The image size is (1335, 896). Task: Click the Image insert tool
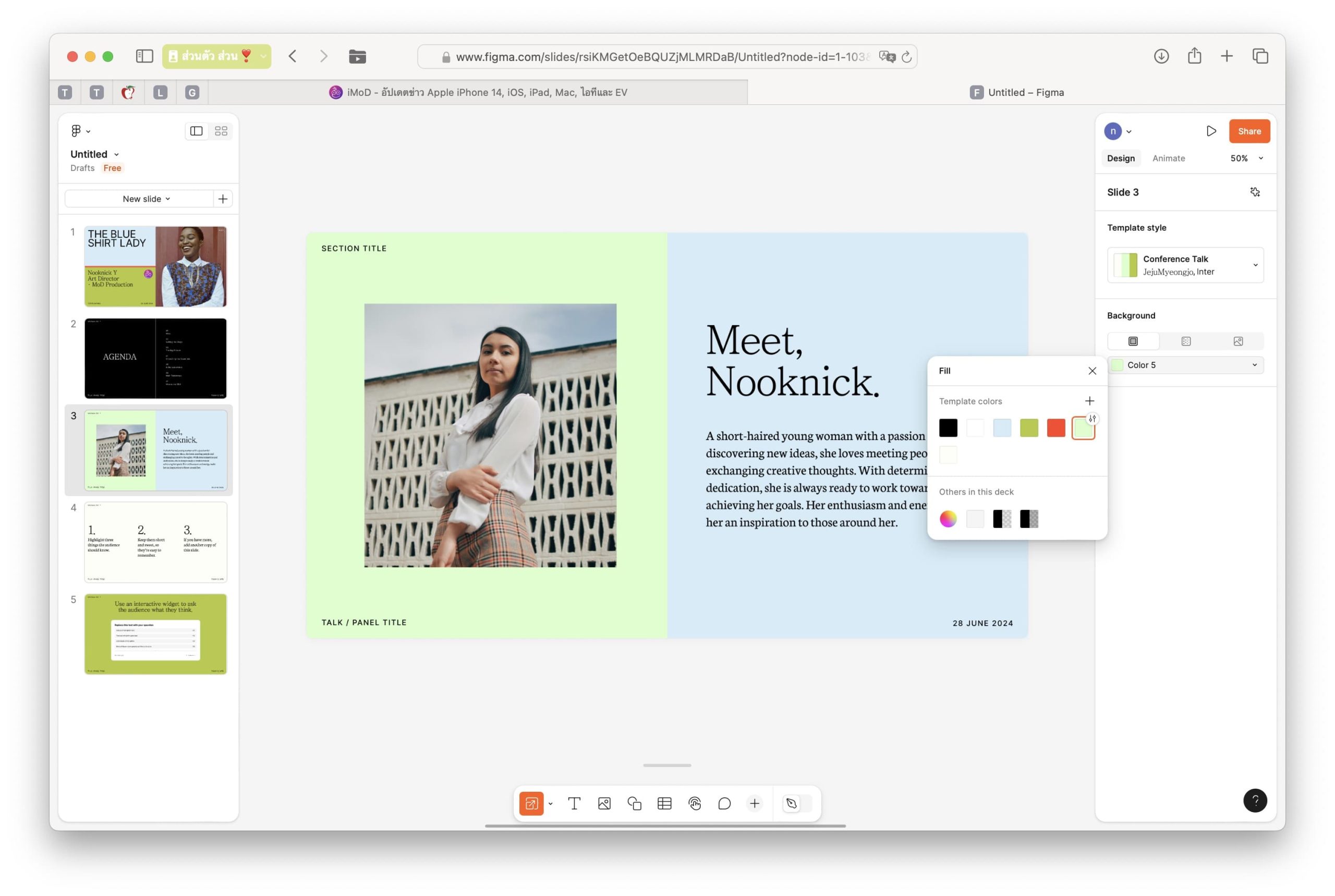604,803
